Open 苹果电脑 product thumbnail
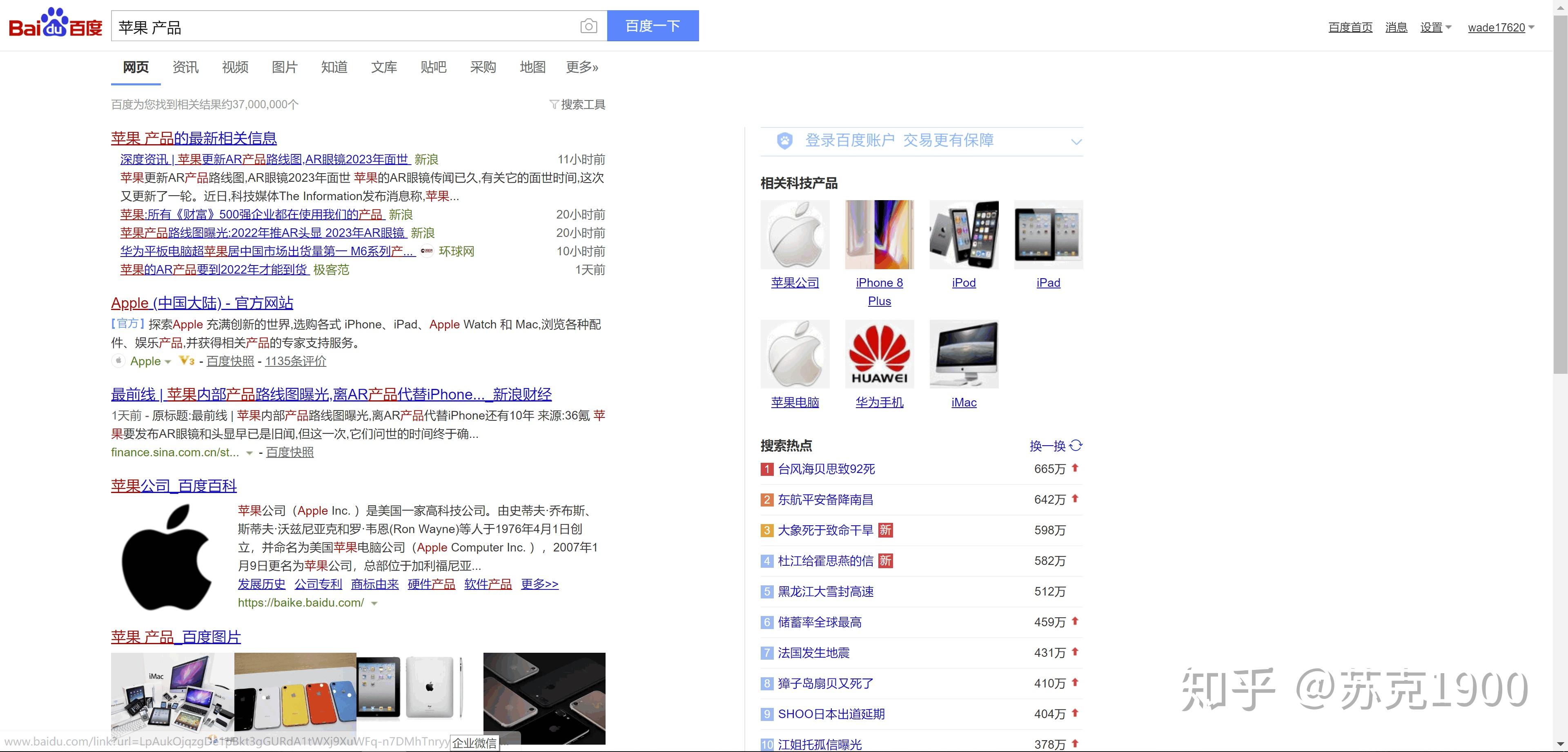 coord(795,354)
